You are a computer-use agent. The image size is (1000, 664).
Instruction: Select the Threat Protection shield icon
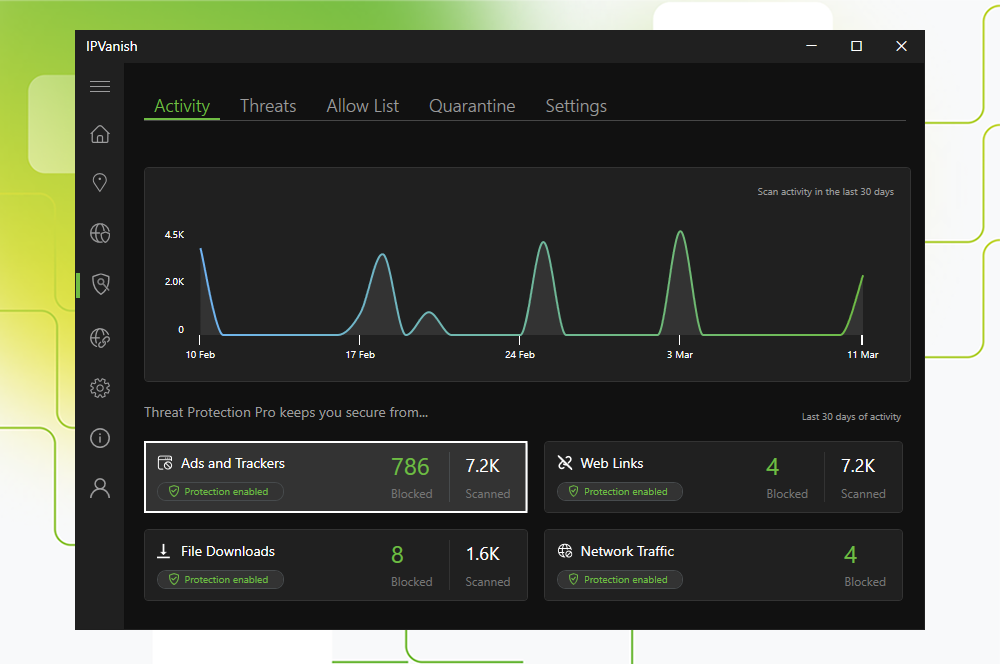pyautogui.click(x=100, y=284)
